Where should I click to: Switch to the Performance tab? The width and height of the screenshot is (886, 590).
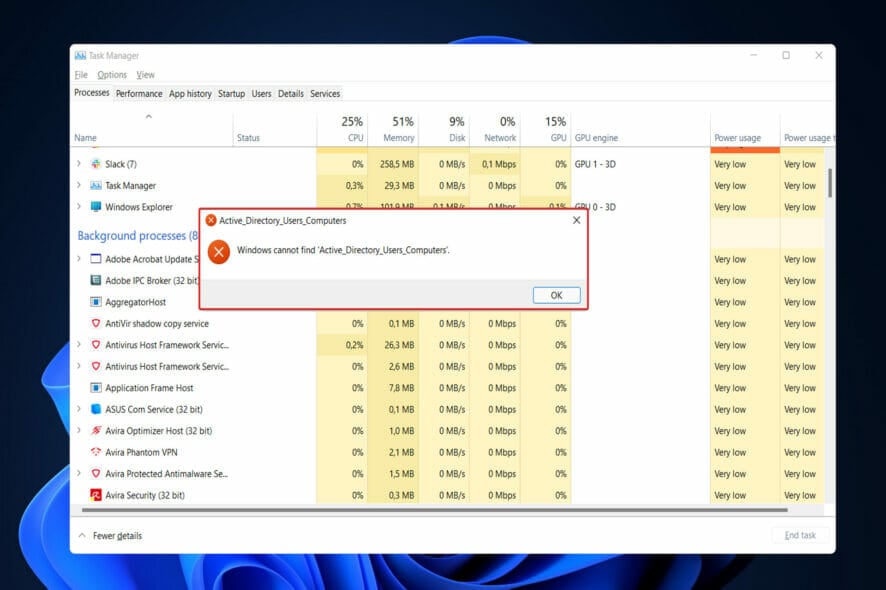pos(139,94)
